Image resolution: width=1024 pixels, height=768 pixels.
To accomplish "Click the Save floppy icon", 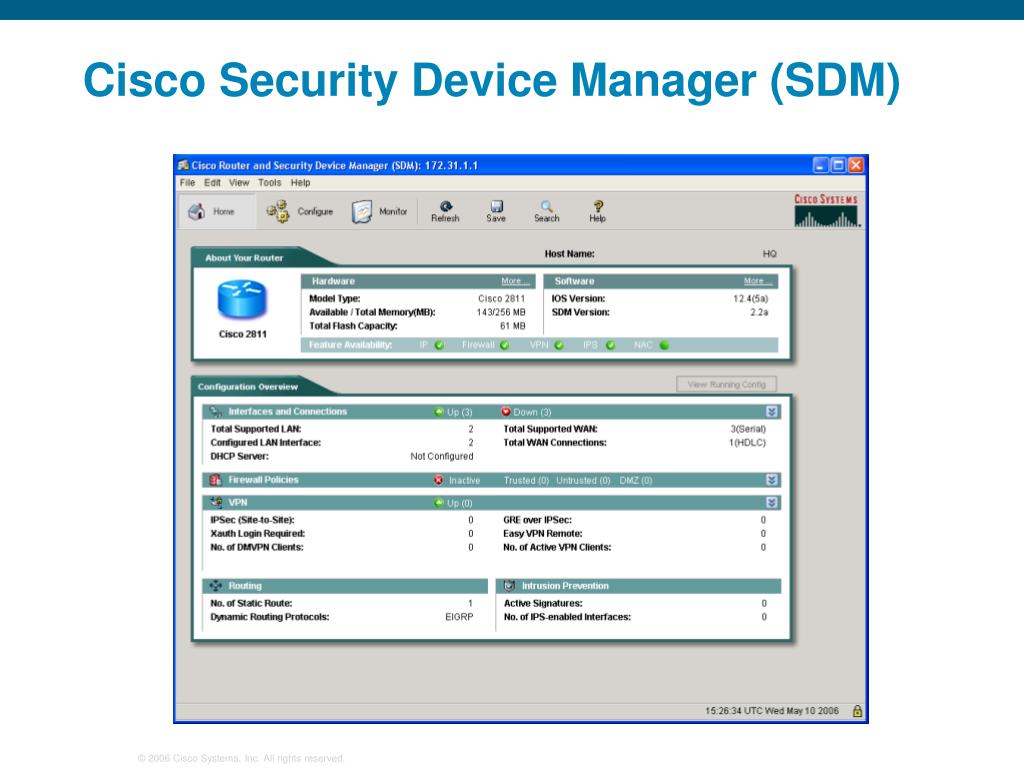I will click(x=496, y=206).
